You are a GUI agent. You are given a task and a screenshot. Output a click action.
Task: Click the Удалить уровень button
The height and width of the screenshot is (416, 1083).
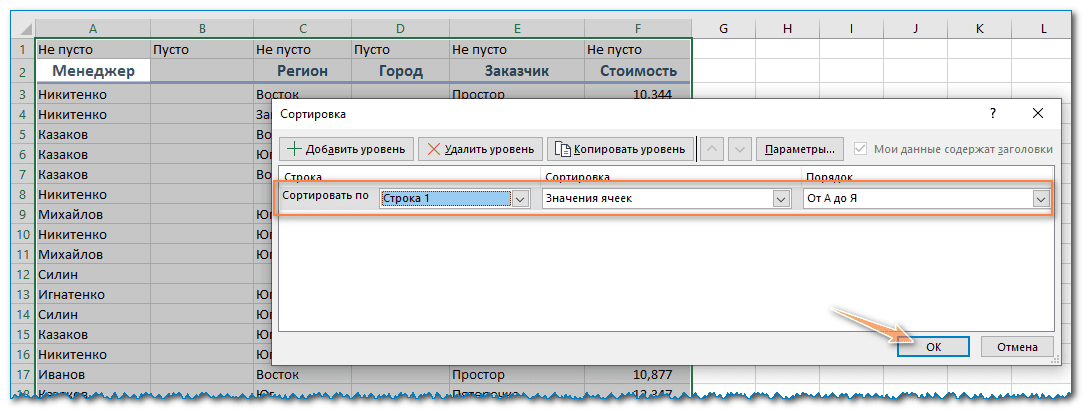(x=480, y=149)
